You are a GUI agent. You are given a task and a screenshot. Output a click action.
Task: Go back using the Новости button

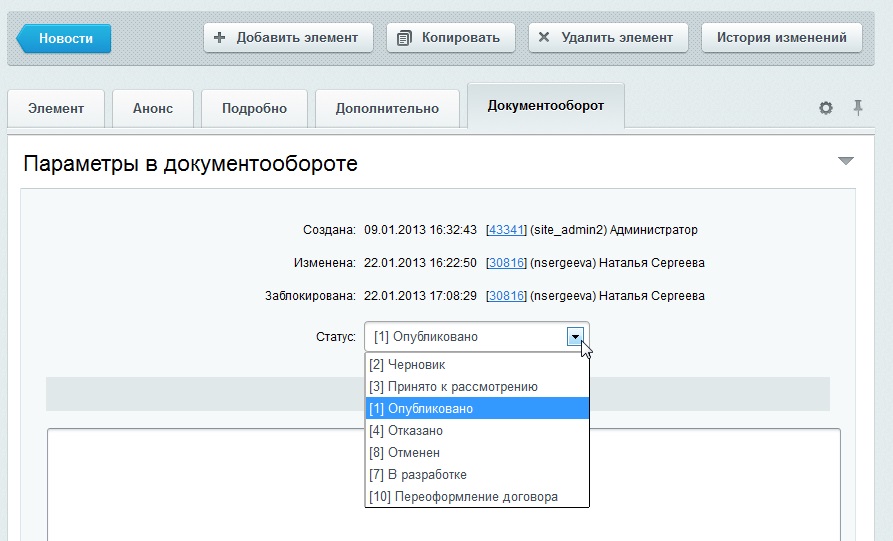point(64,38)
